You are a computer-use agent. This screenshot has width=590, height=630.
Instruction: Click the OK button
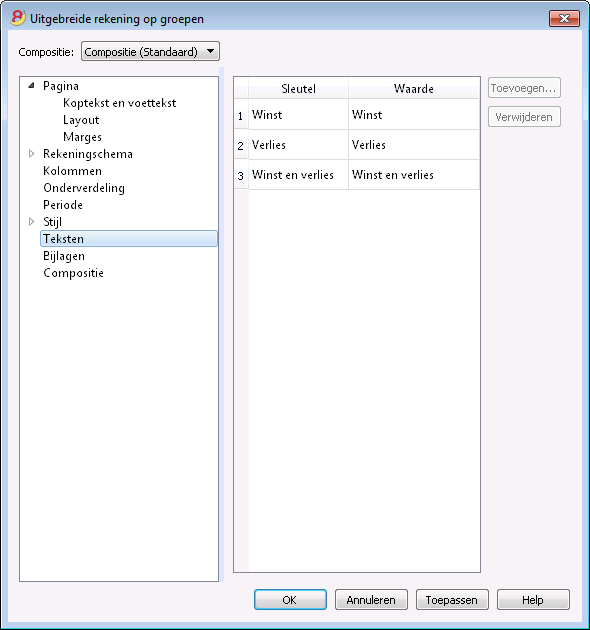click(x=290, y=599)
